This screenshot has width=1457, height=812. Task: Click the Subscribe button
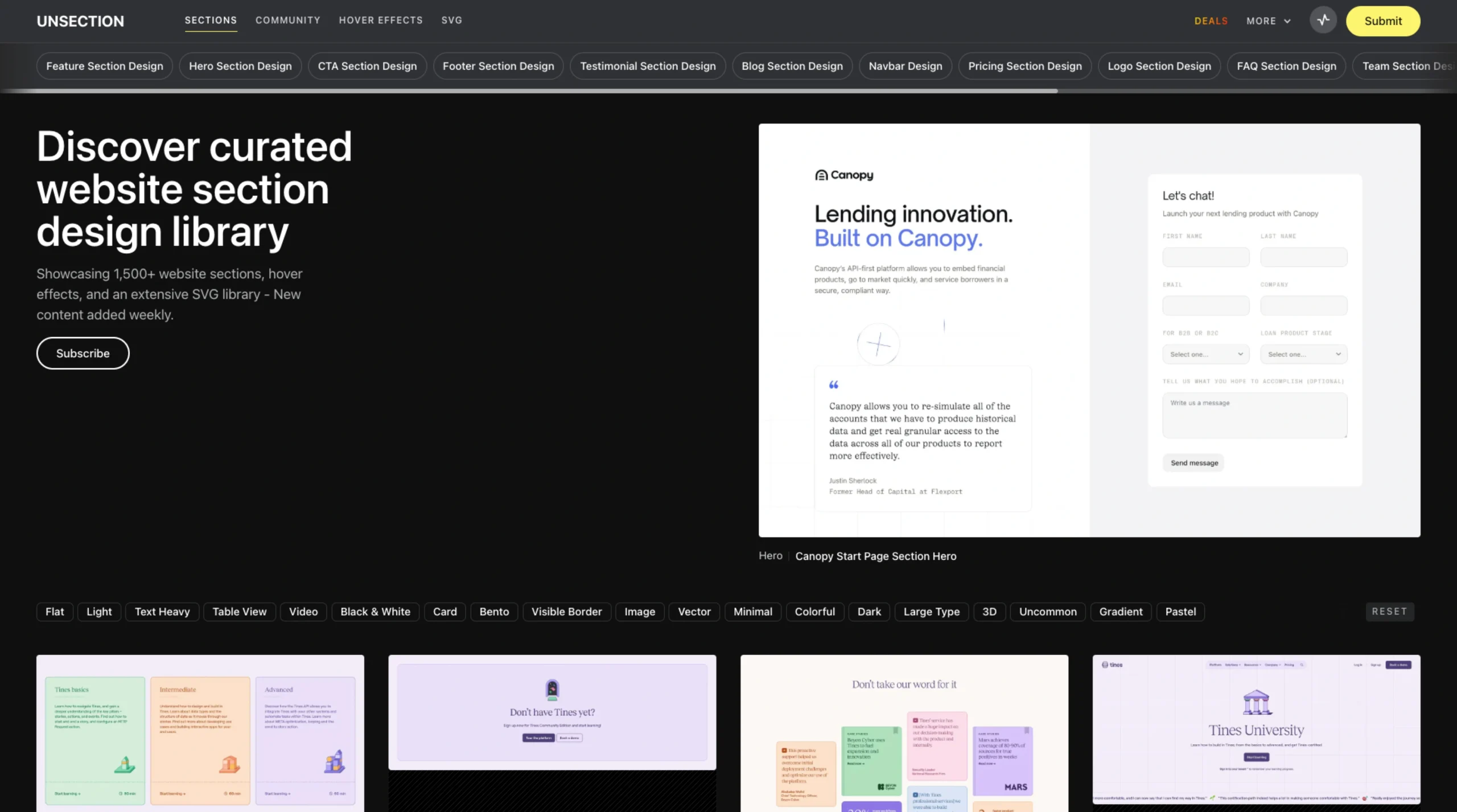(83, 353)
